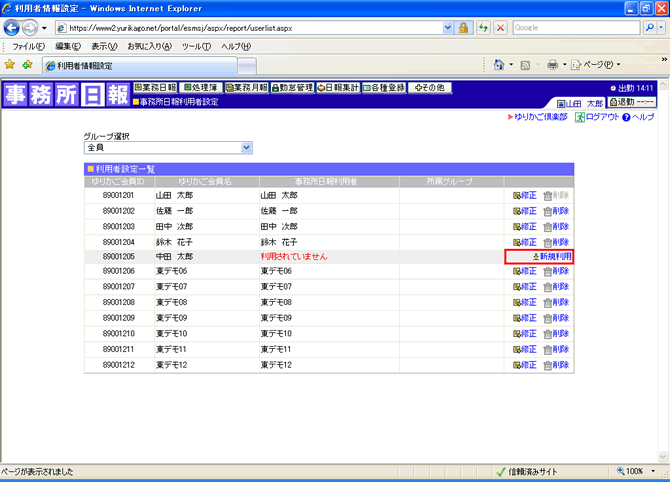Click the red 利用されていません text

click(x=294, y=256)
